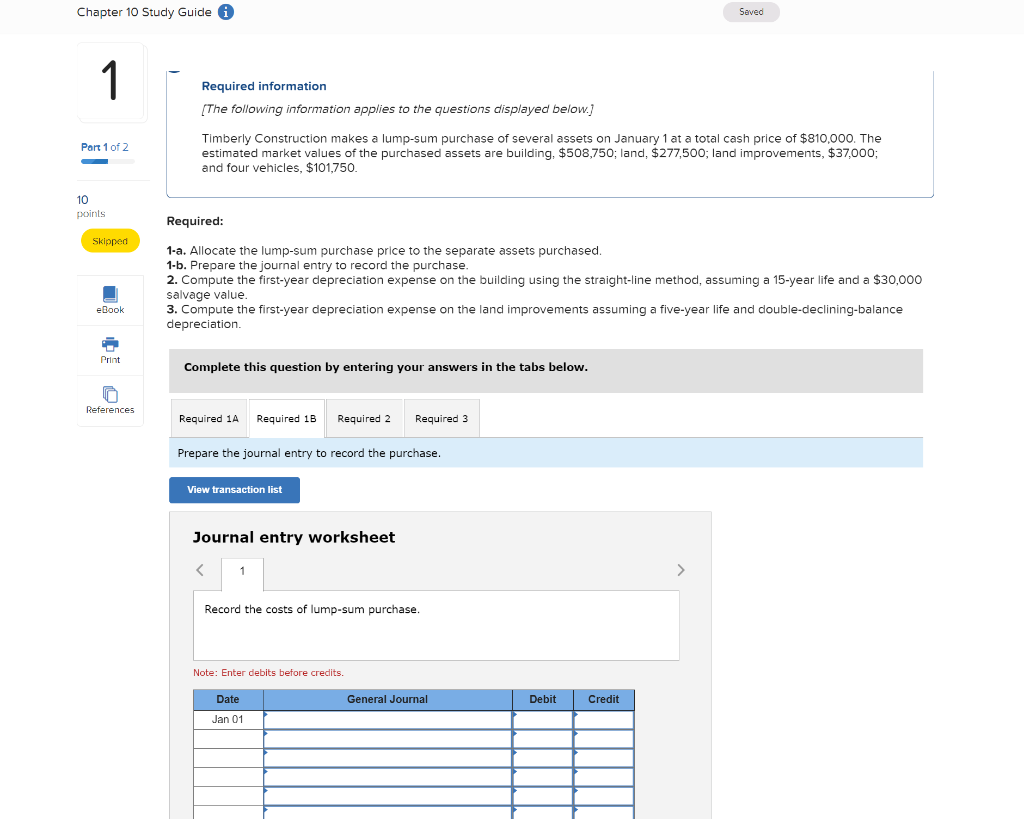Click 'Record the costs of lump-sum purchase' text
Viewport: 1024px width, 819px height.
coord(312,609)
